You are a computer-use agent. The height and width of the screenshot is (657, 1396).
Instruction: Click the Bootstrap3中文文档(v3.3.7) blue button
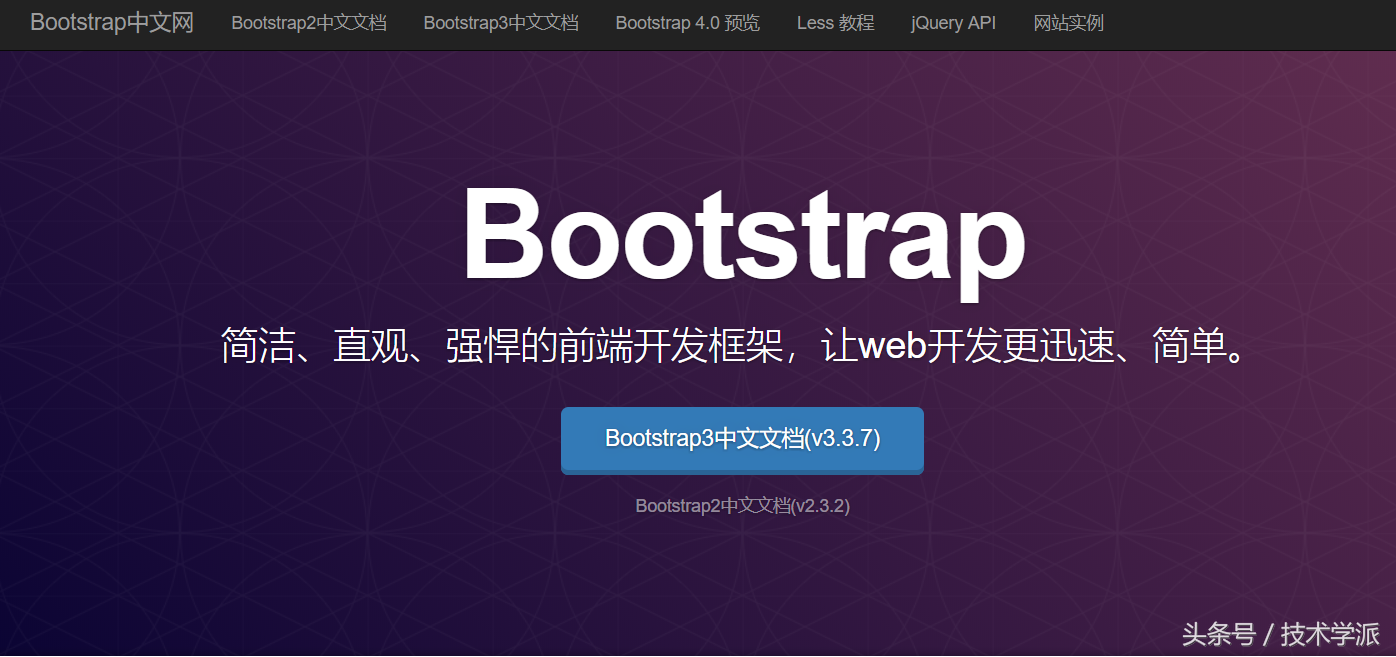pyautogui.click(x=742, y=440)
